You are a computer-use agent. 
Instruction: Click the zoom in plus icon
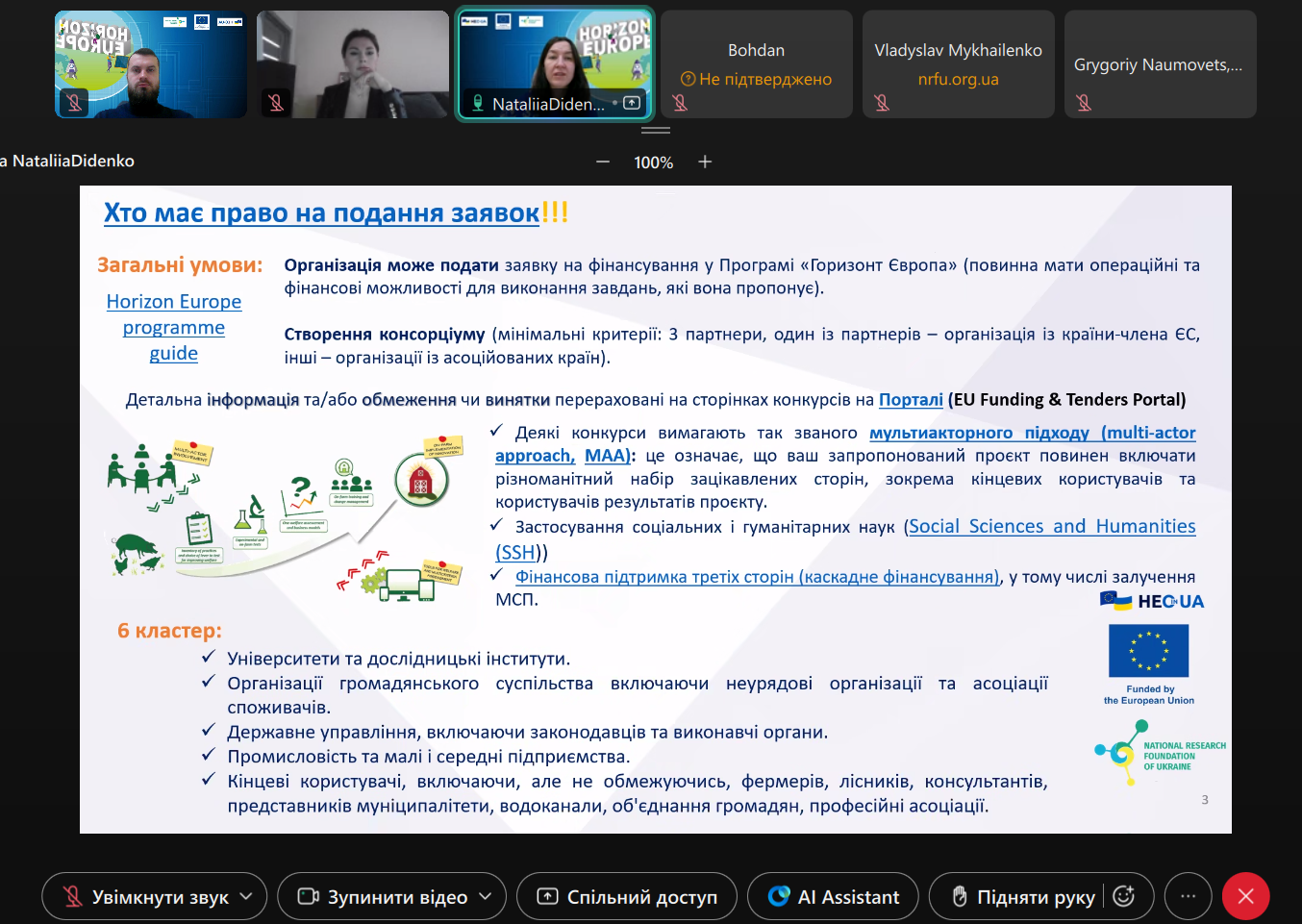pos(705,162)
